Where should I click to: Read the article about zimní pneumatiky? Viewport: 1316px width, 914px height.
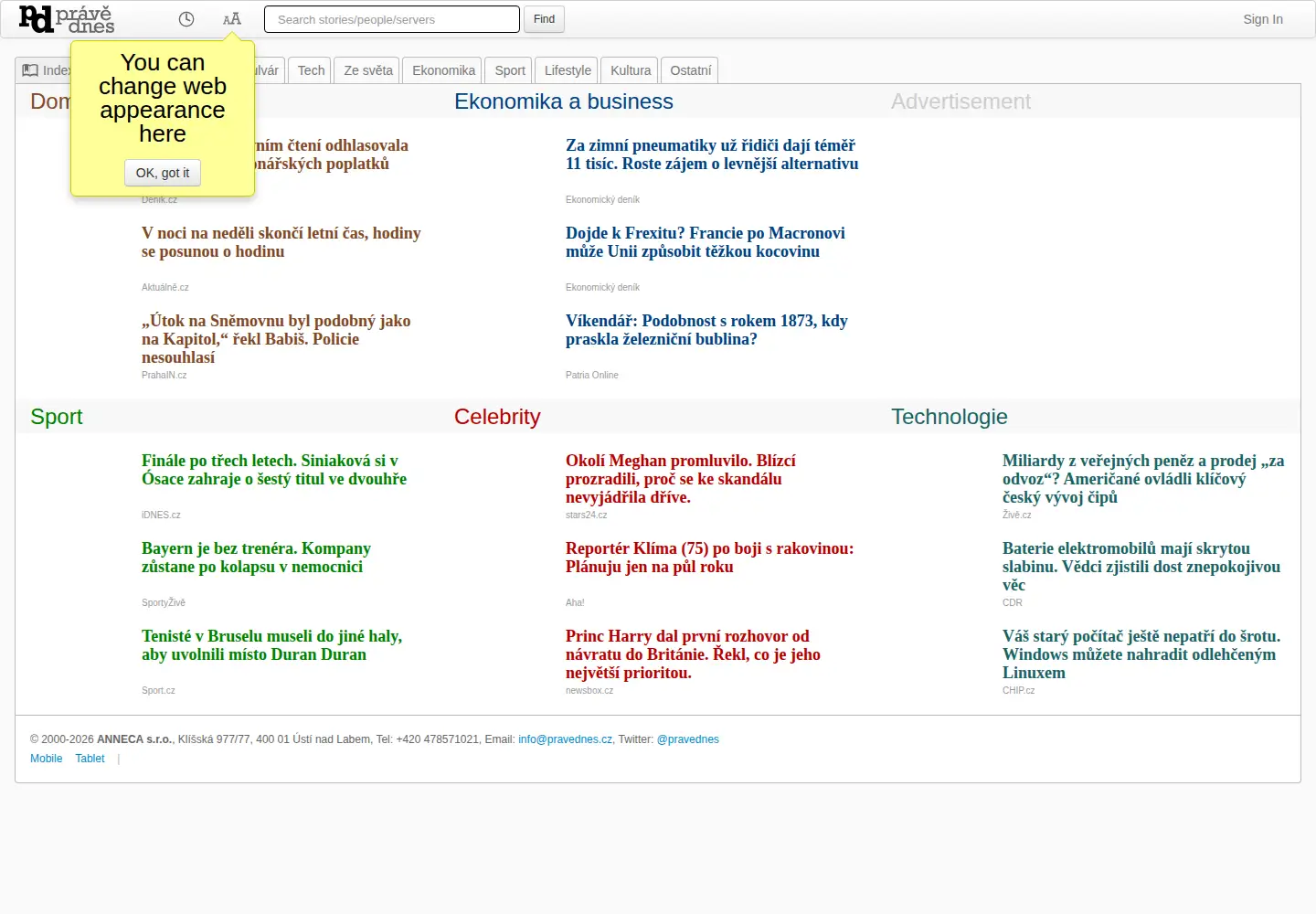coord(712,154)
